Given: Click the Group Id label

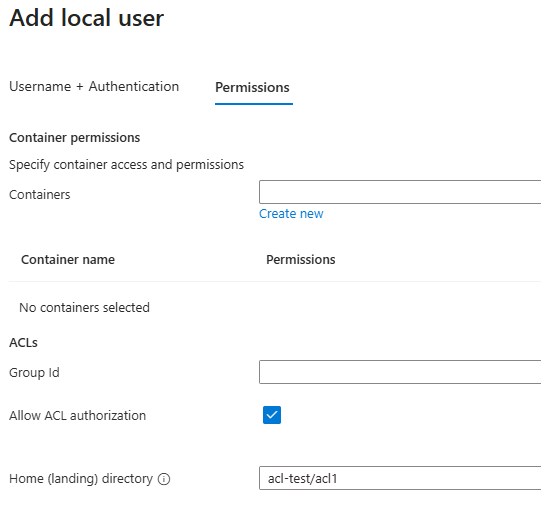Looking at the screenshot, I should [x=34, y=373].
